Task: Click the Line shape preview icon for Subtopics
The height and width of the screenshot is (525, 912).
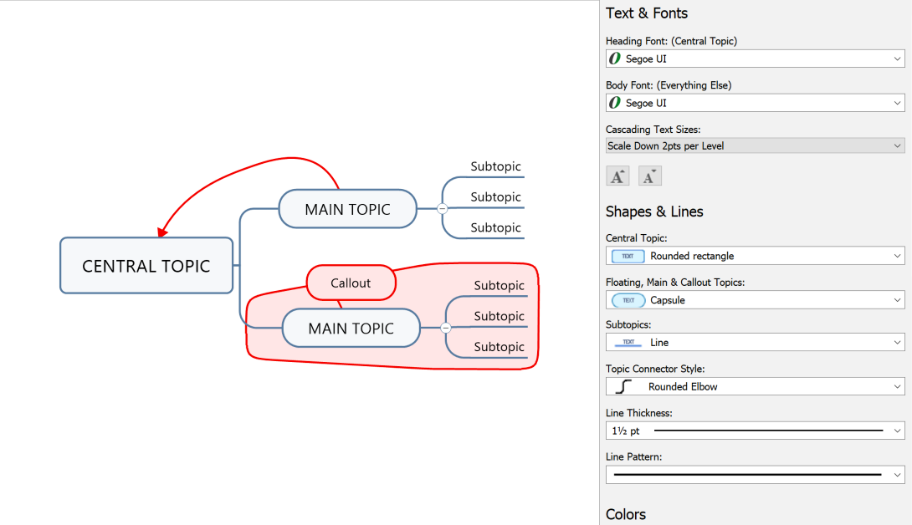Action: coord(628,342)
